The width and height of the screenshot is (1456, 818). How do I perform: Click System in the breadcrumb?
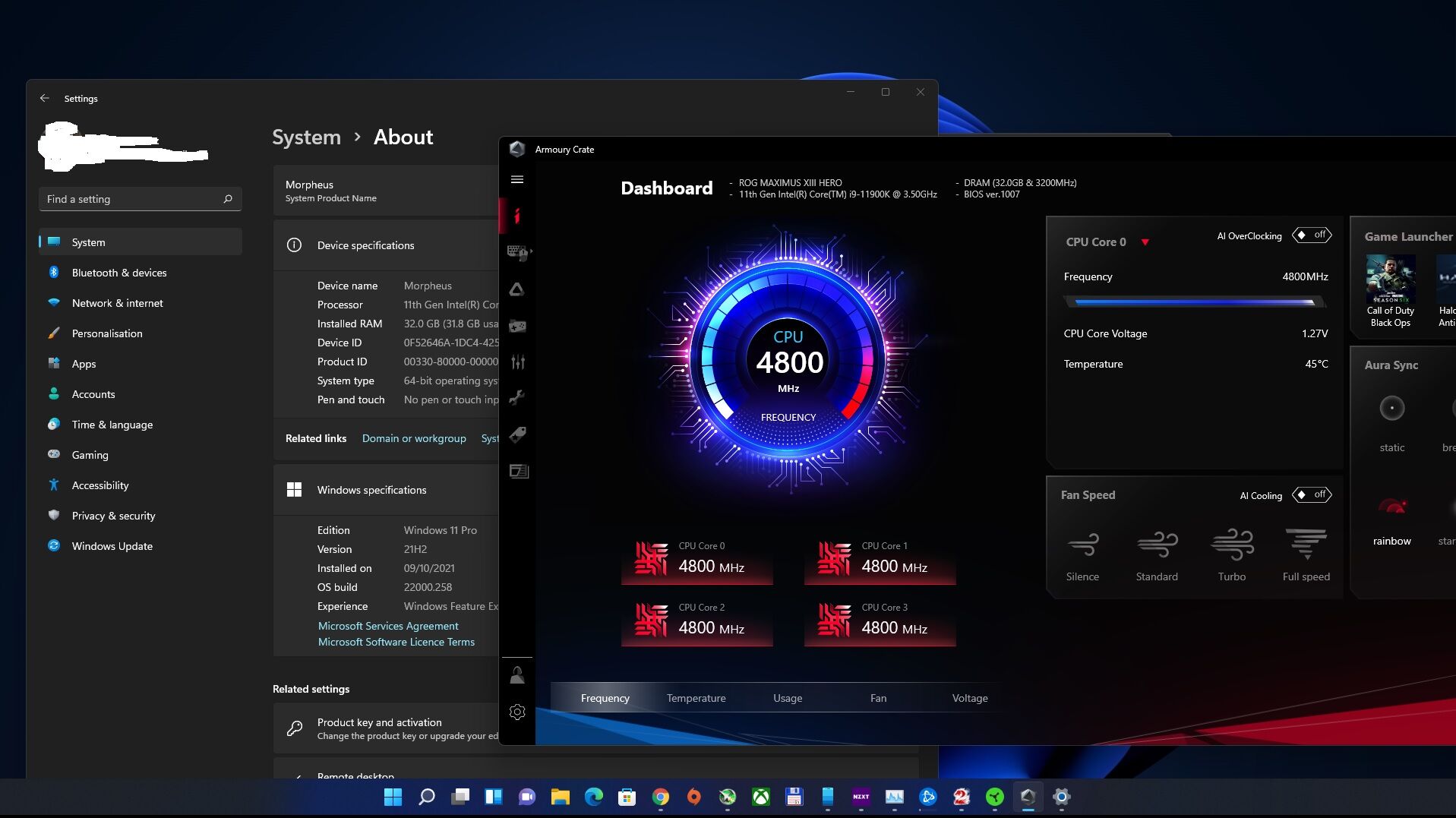pyautogui.click(x=306, y=137)
